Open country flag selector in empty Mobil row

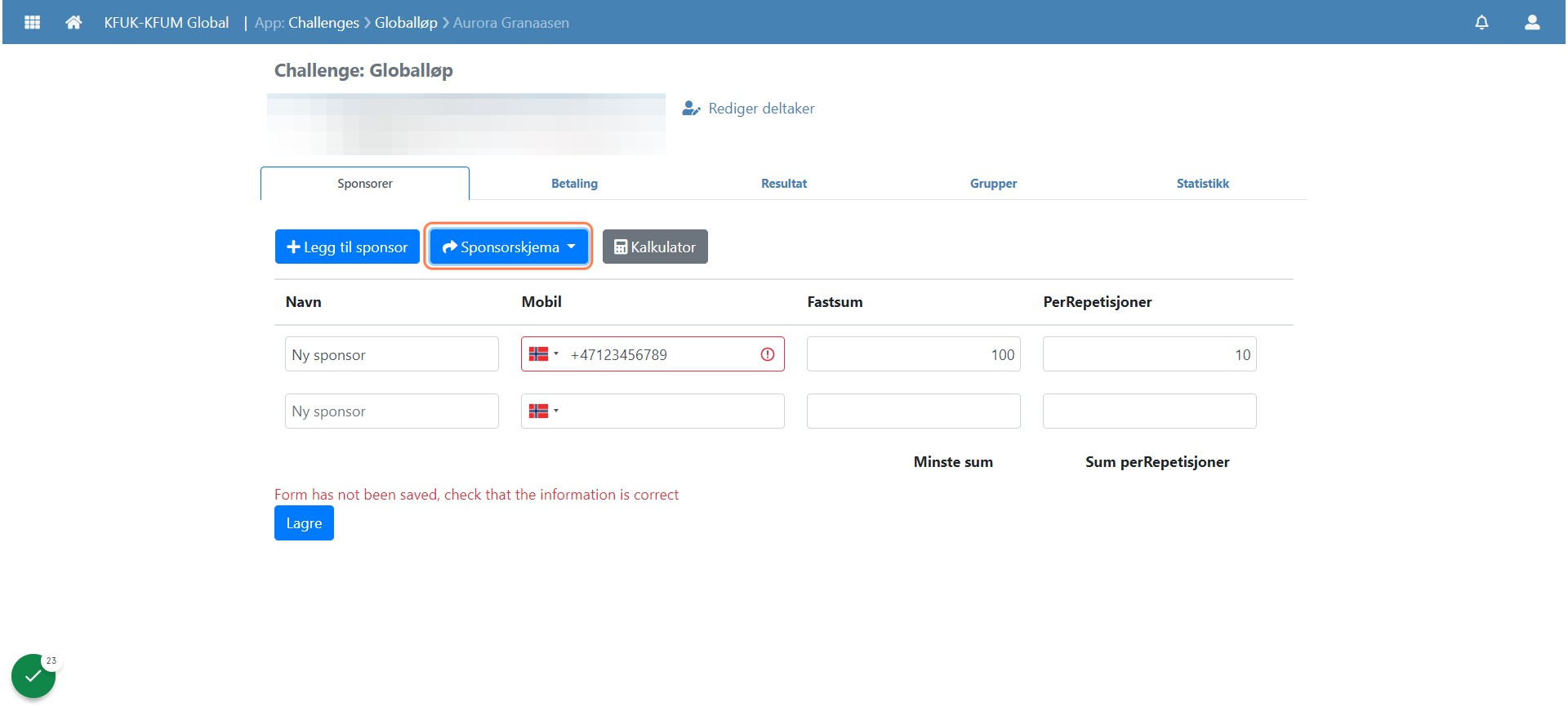(544, 411)
